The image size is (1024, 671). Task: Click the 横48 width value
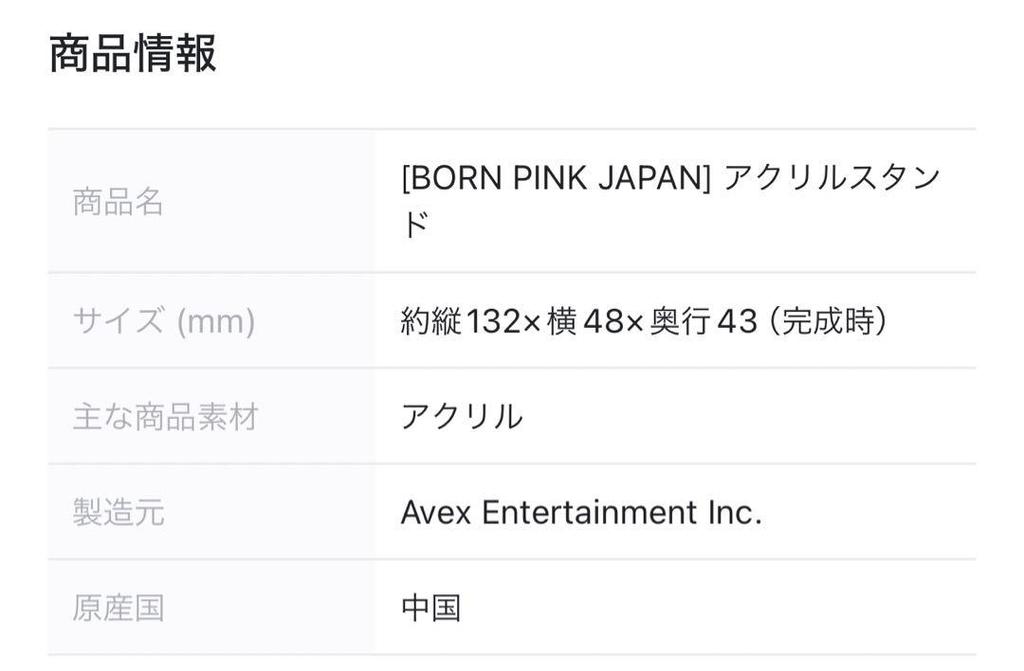click(580, 322)
